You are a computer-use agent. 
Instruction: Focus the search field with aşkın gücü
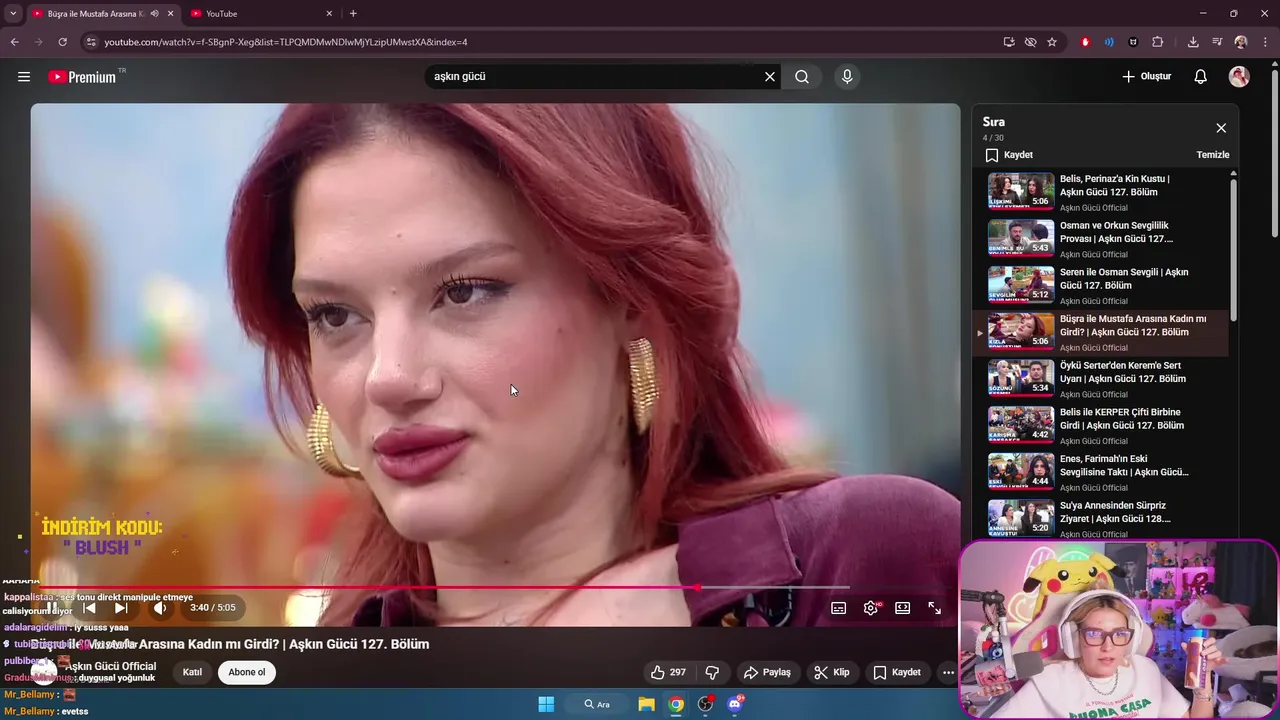595,77
